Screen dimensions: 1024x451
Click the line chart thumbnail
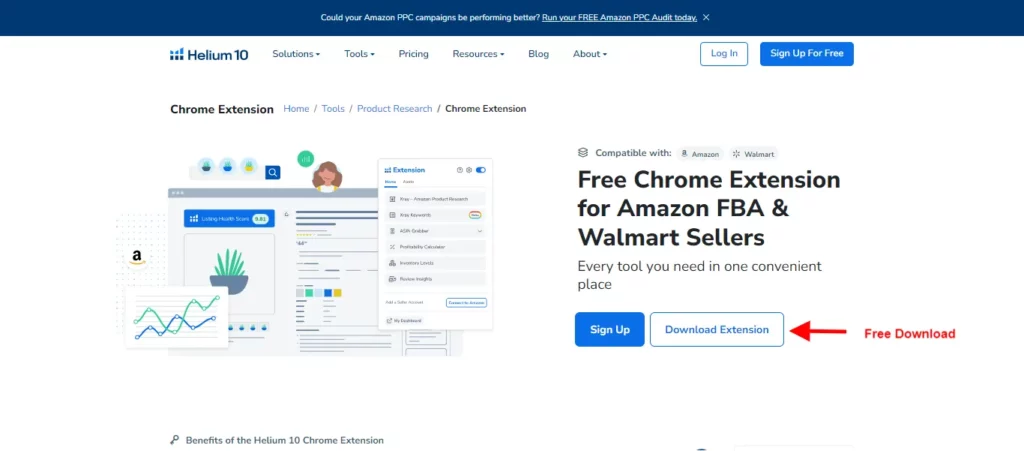(176, 317)
